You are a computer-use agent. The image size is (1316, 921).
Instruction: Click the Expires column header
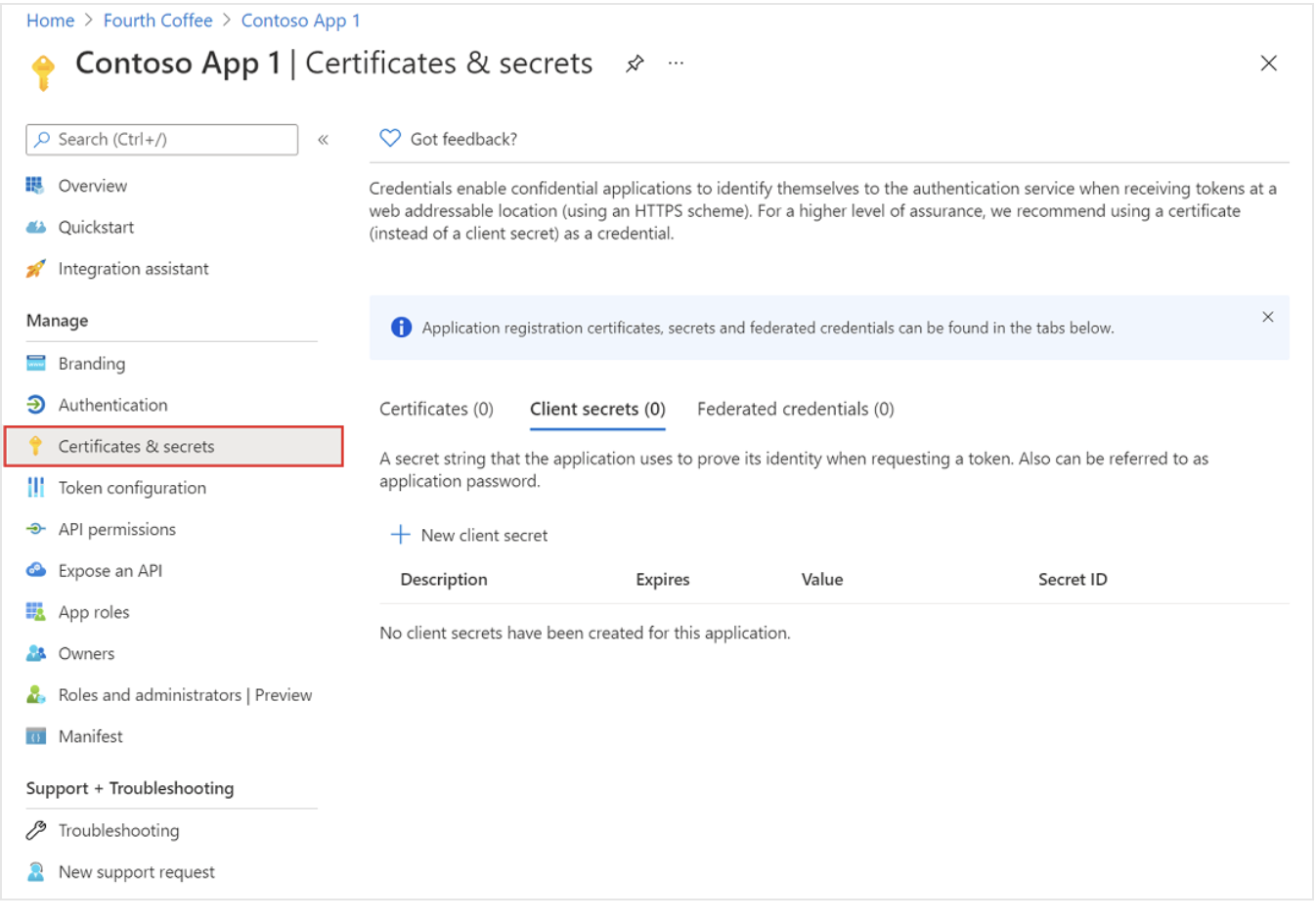(x=663, y=580)
